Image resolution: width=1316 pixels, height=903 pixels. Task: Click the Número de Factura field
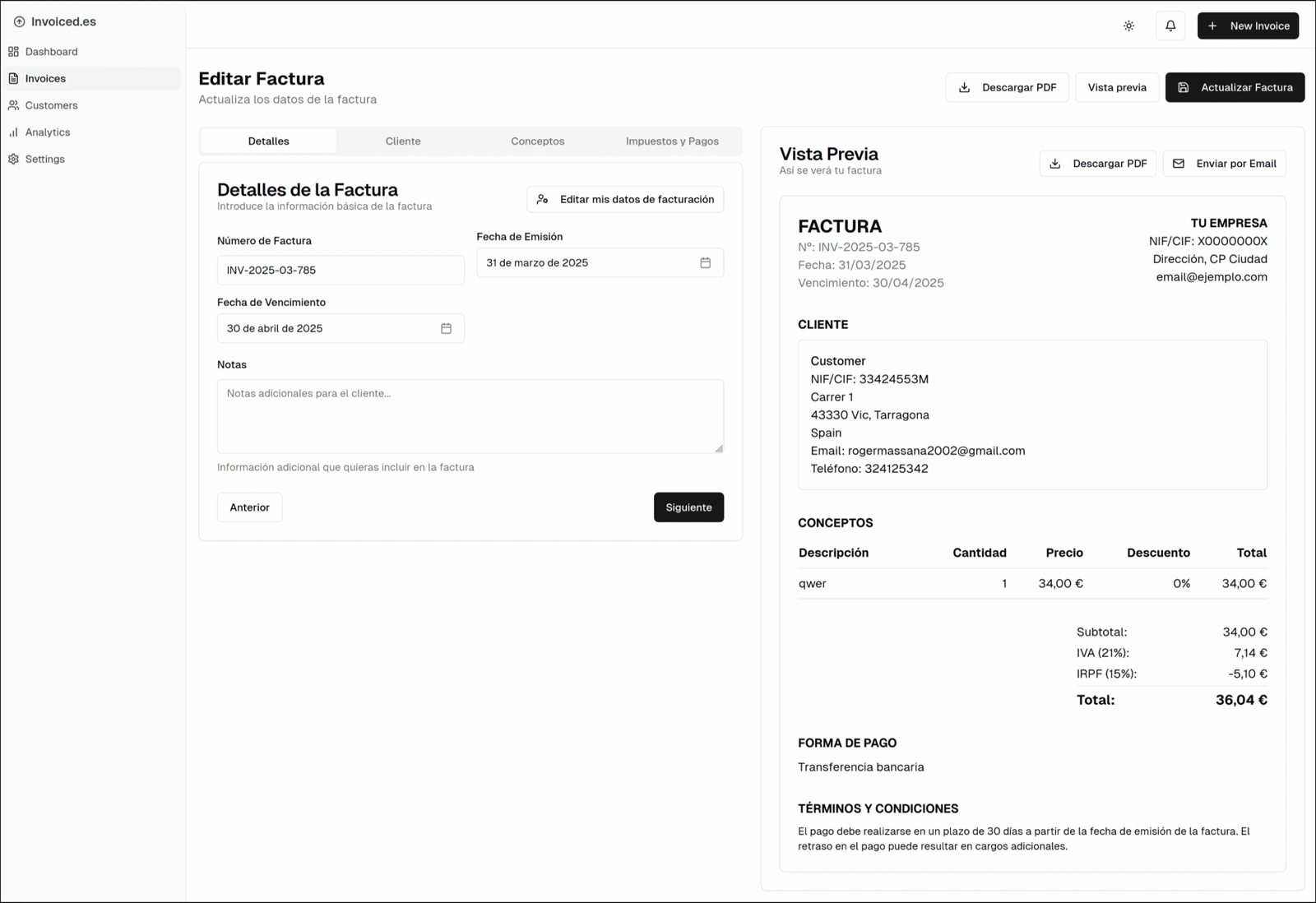tap(341, 271)
